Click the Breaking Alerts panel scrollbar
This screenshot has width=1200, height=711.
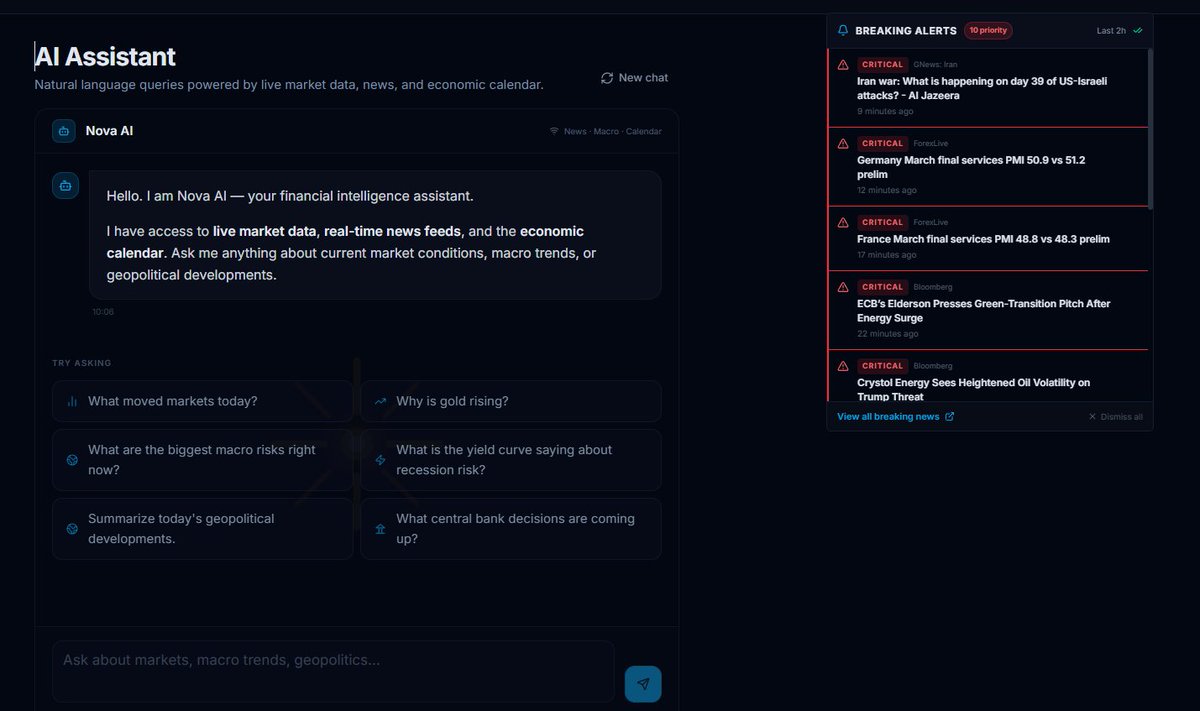[1150, 128]
